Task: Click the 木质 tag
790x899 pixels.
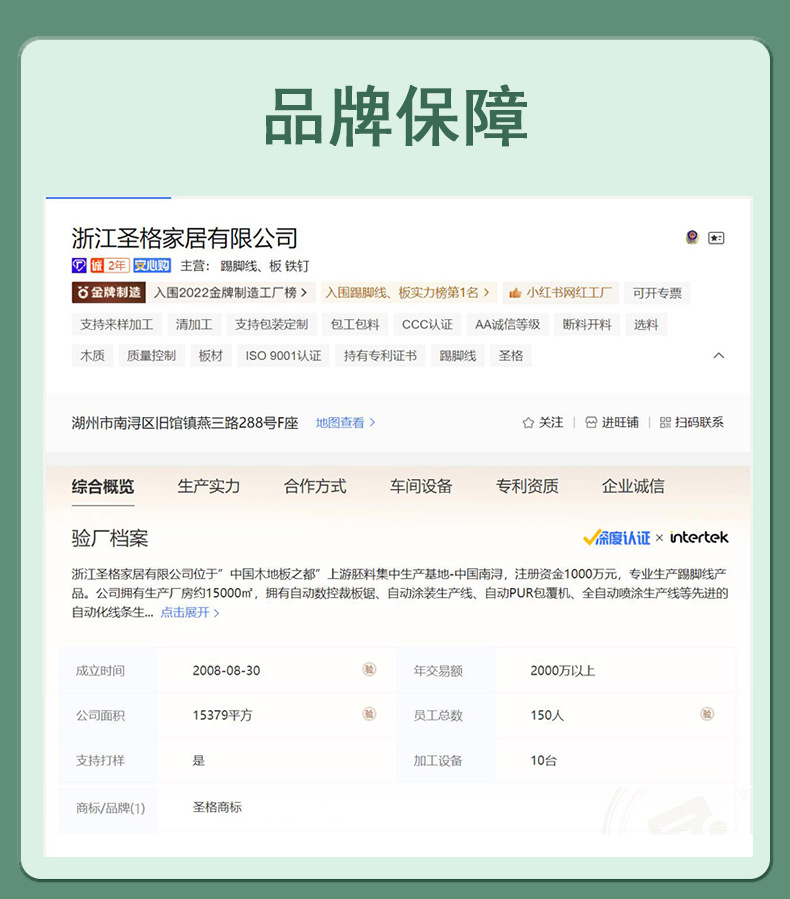Action: [92, 355]
